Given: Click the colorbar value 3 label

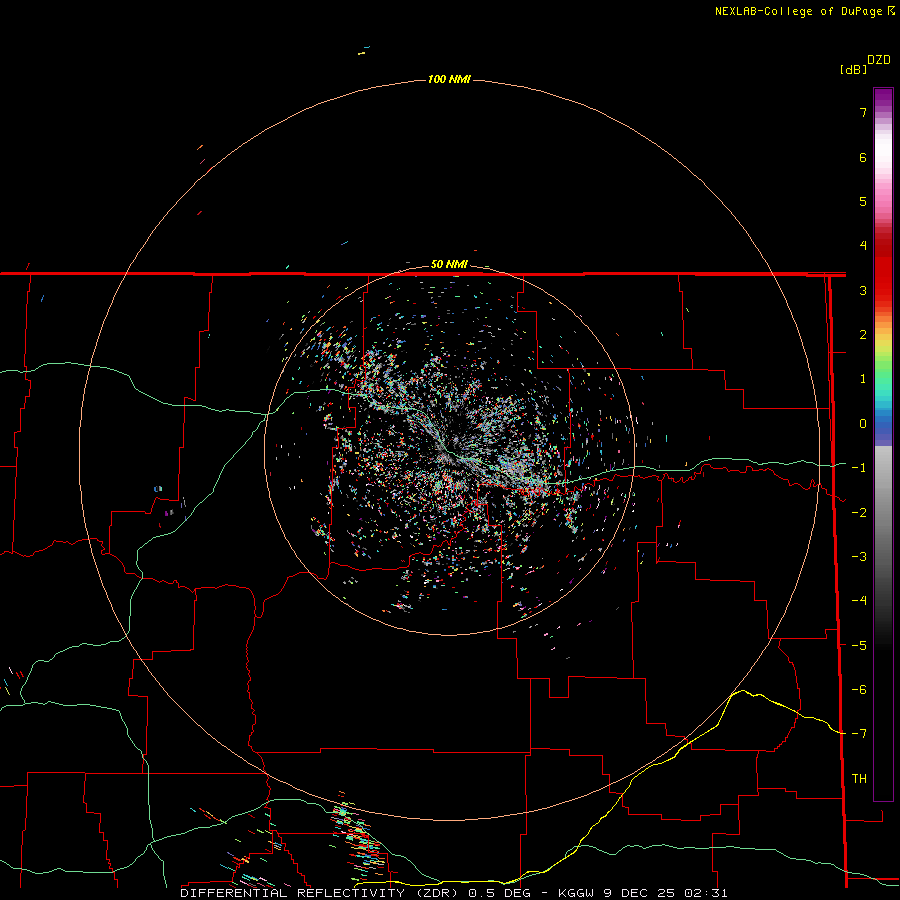Looking at the screenshot, I should coord(863,291).
